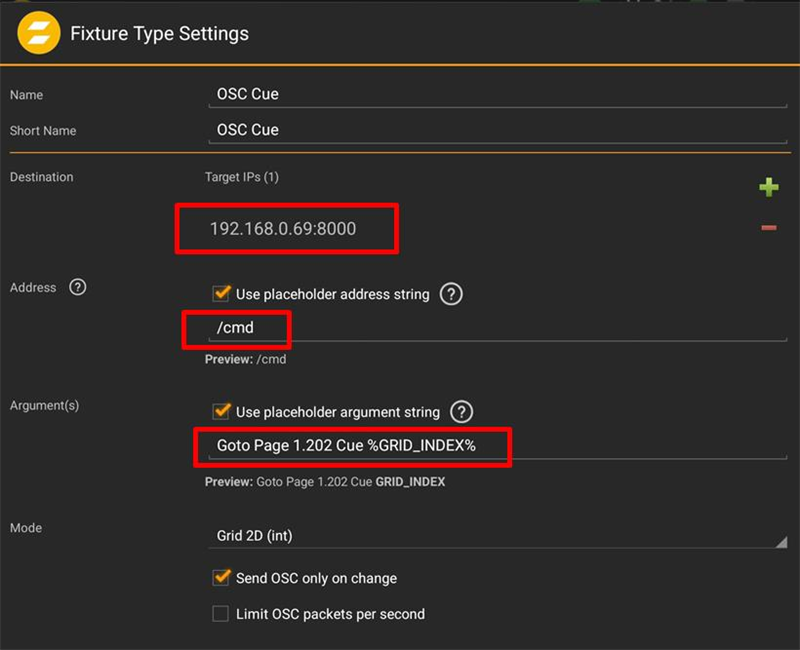Click the Target IPs (1) label
The height and width of the screenshot is (650, 800).
[241, 177]
